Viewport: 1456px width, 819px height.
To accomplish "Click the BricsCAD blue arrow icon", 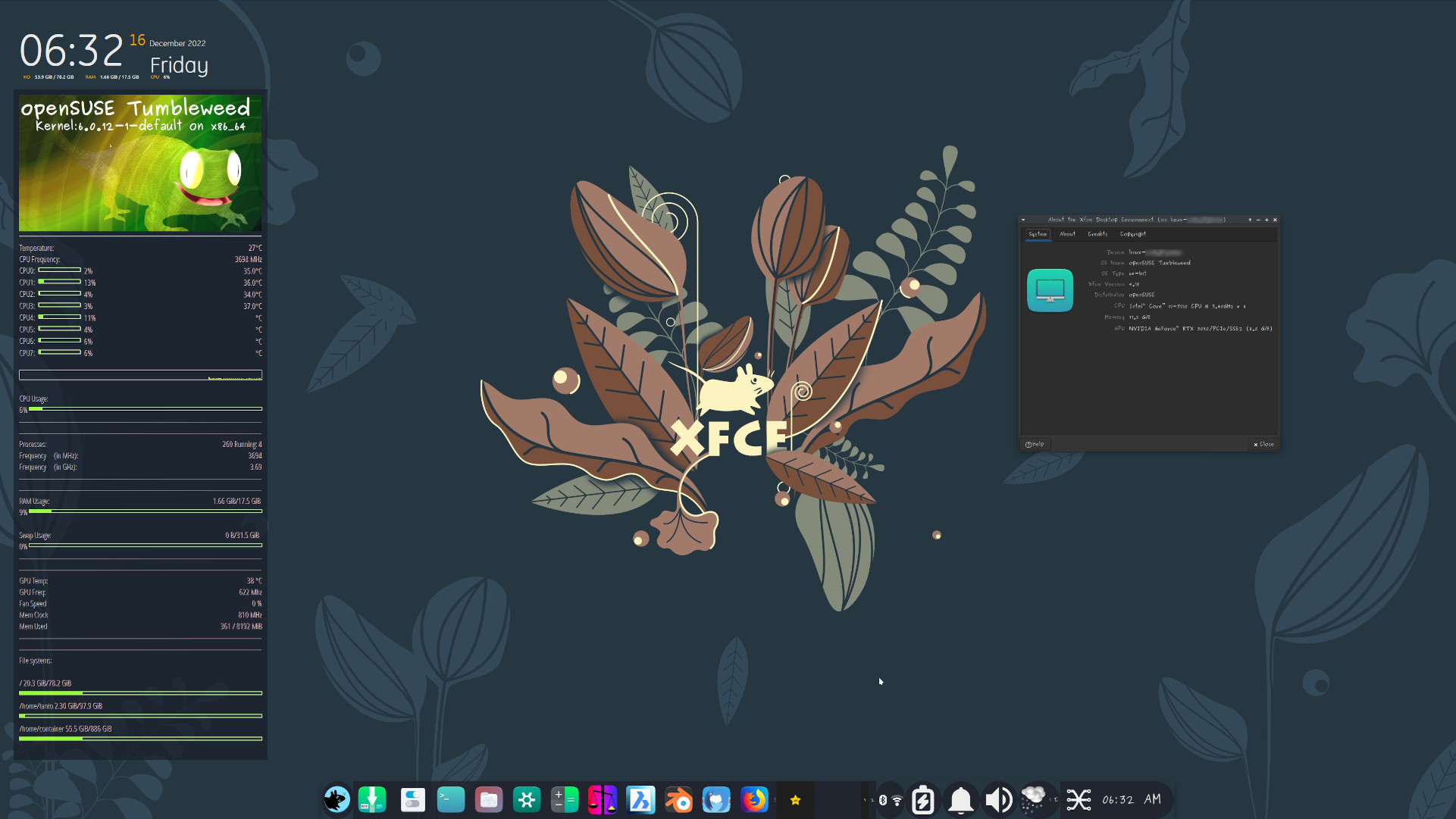I will 640,799.
